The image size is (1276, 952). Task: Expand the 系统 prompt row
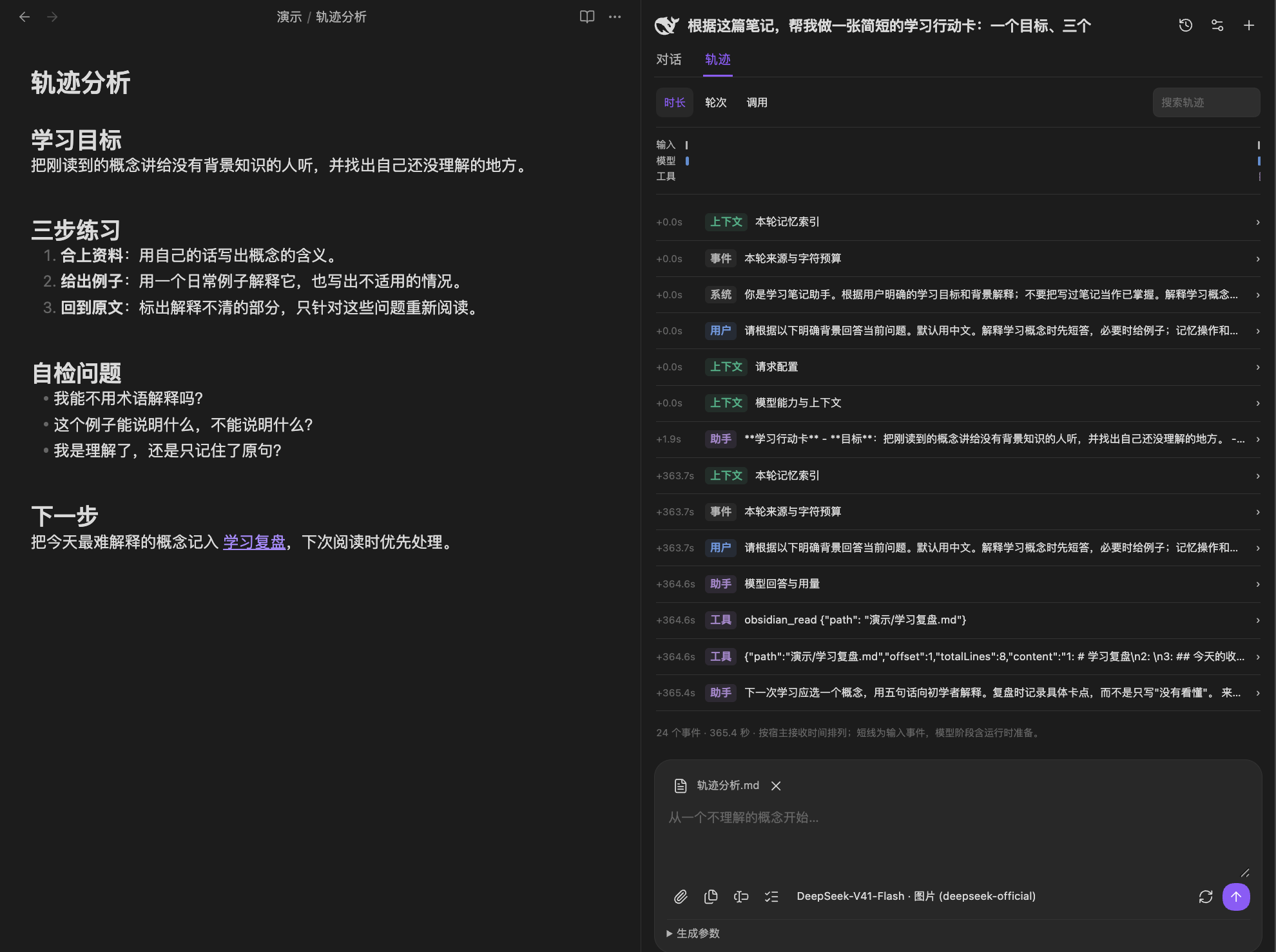pyautogui.click(x=958, y=294)
